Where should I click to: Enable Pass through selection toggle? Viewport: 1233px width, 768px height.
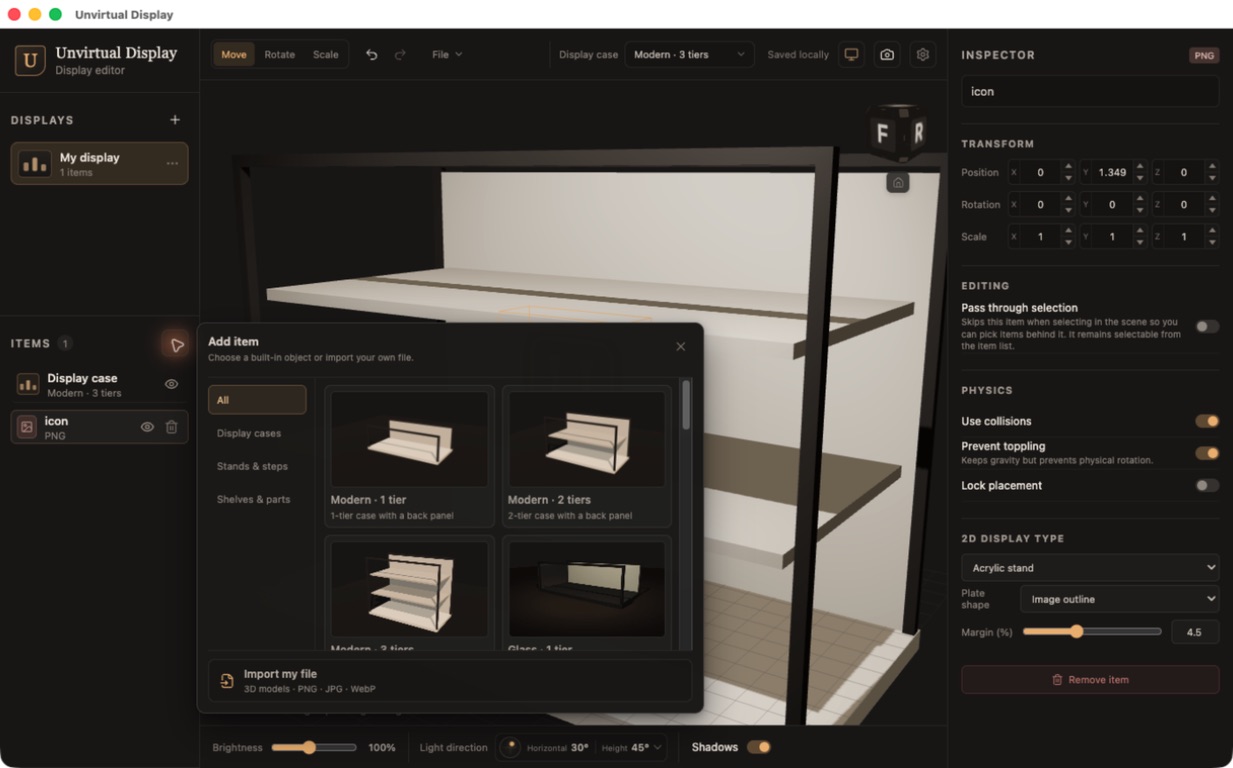tap(1207, 327)
